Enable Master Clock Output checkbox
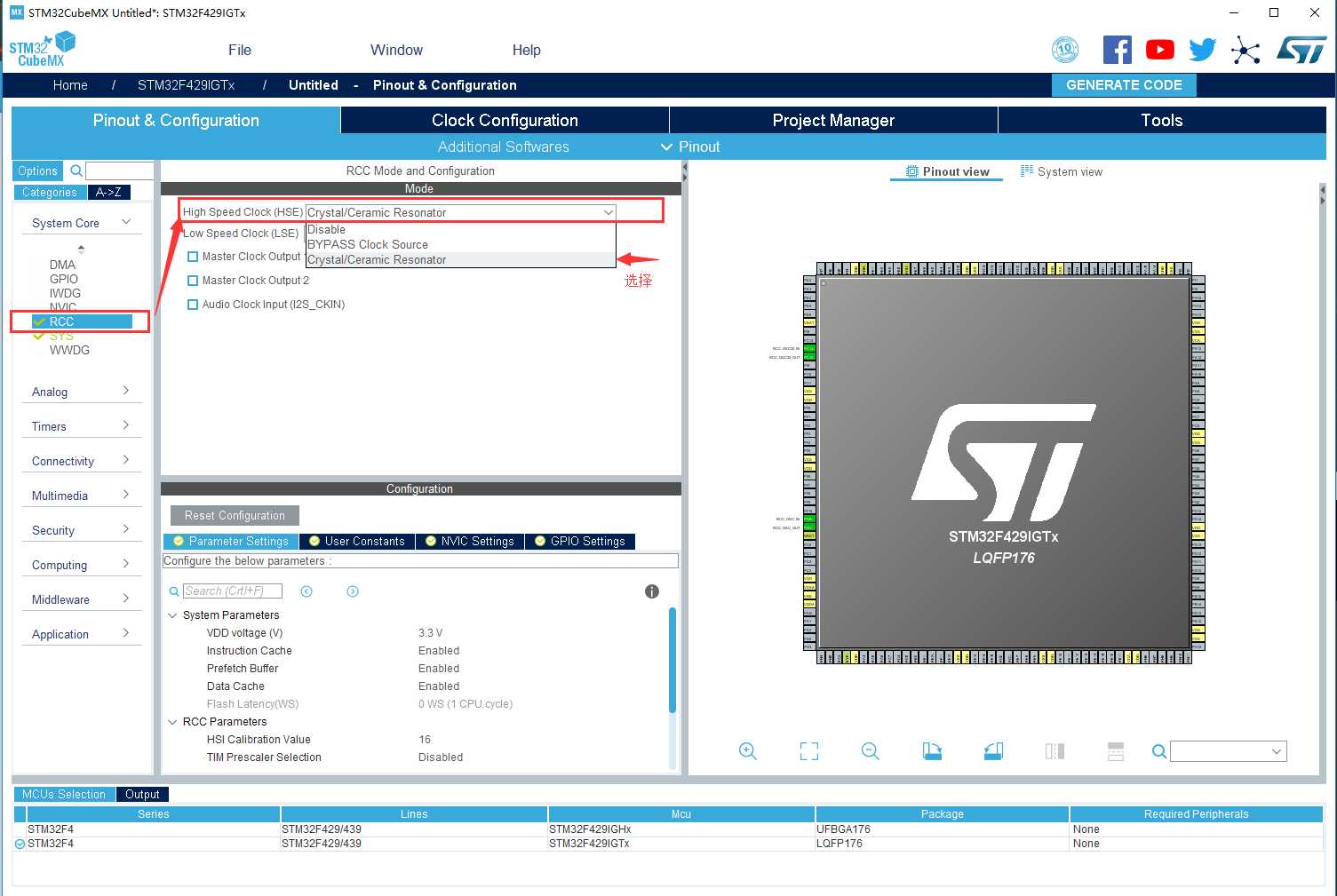 [193, 257]
